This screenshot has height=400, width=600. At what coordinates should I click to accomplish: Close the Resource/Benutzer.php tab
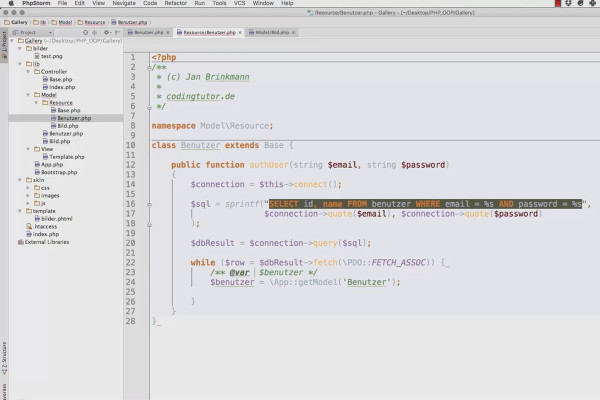click(x=240, y=33)
